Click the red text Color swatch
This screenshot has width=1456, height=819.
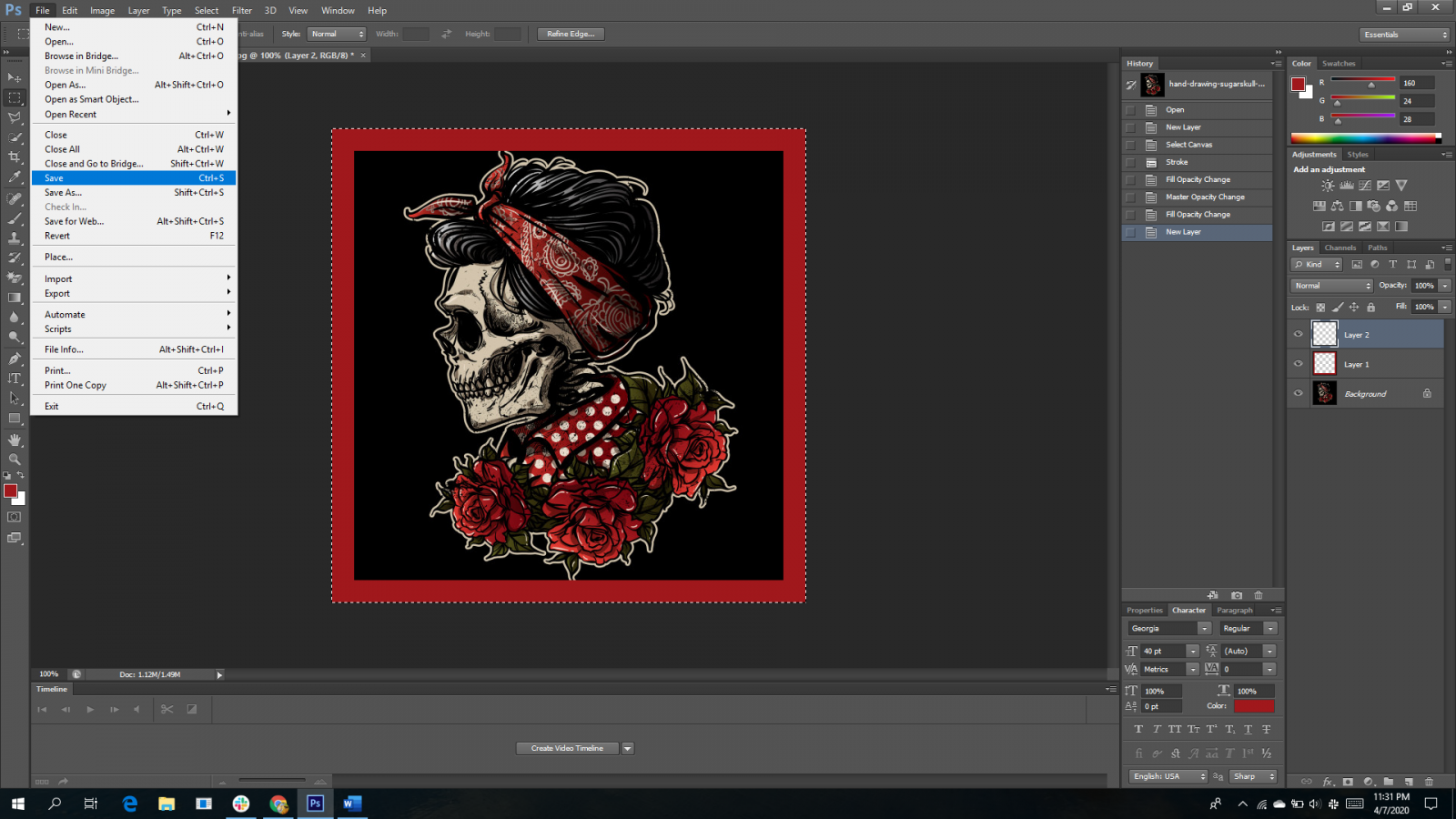pyautogui.click(x=1253, y=706)
